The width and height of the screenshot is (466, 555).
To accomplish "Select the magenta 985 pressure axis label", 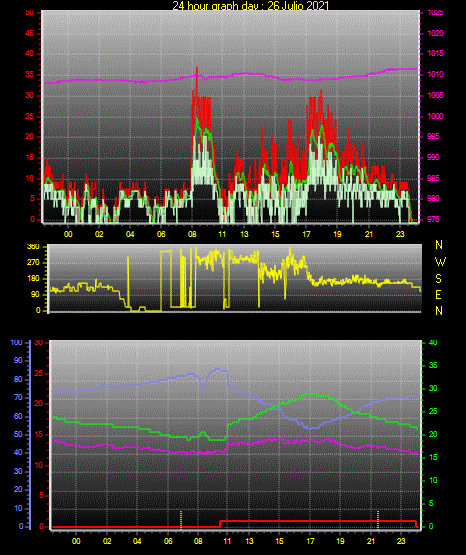I will pyautogui.click(x=433, y=178).
